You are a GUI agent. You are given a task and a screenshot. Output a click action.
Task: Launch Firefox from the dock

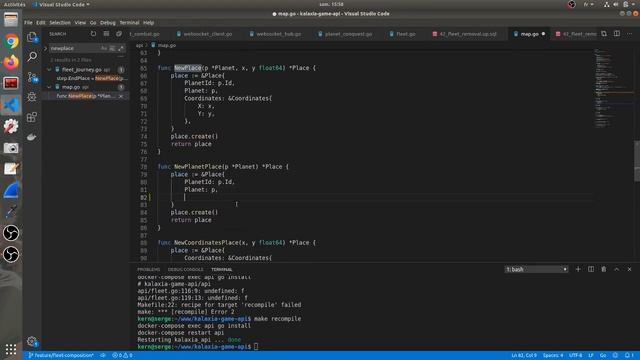[x=11, y=62]
